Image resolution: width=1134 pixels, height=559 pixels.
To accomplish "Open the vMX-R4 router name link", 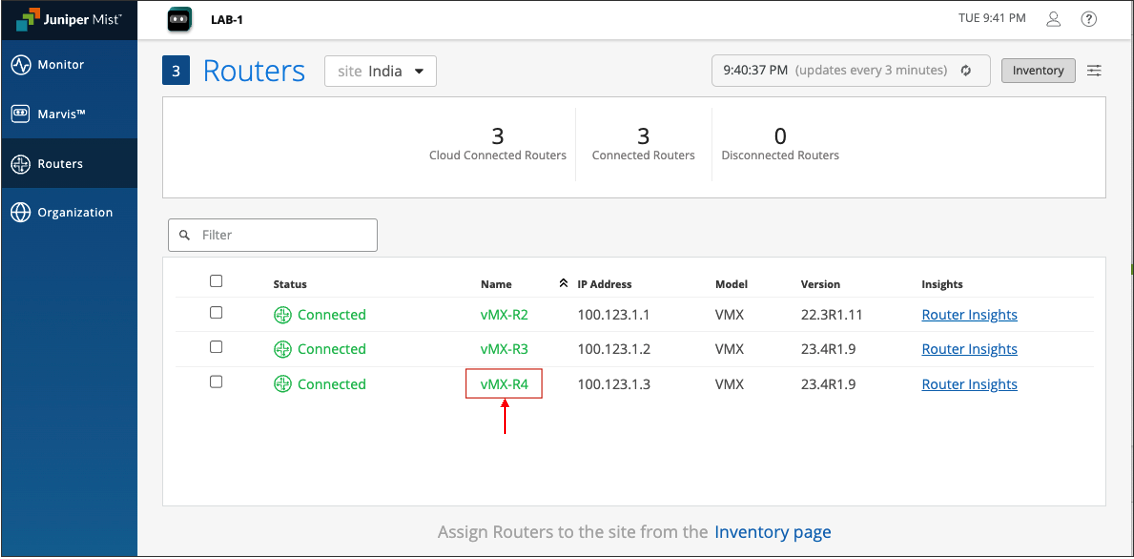I will click(504, 385).
